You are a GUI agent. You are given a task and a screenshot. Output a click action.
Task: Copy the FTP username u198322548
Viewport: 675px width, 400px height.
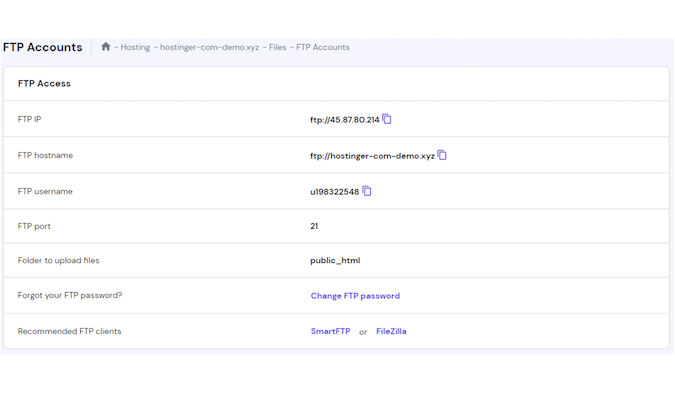pos(366,191)
